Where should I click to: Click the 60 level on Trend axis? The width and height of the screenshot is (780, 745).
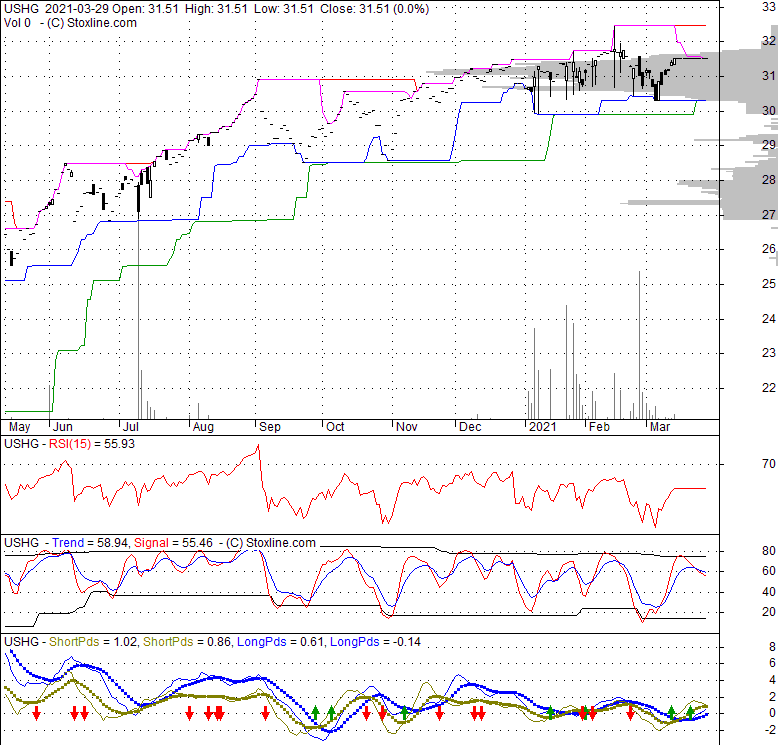click(x=769, y=571)
